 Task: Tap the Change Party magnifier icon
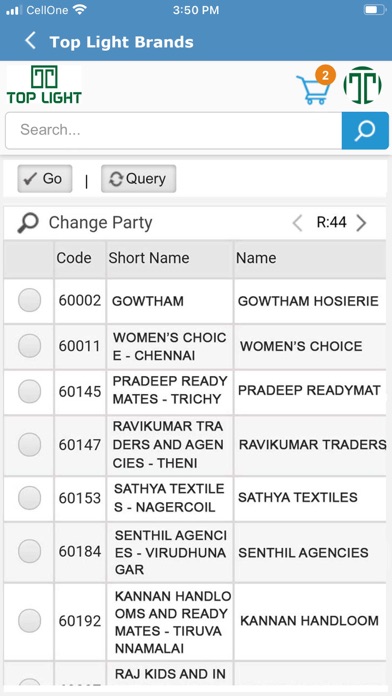point(28,223)
